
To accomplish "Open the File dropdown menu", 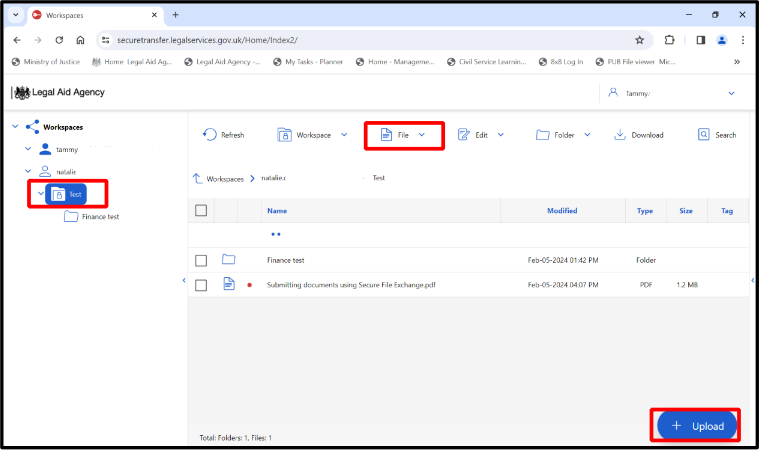I will [404, 135].
